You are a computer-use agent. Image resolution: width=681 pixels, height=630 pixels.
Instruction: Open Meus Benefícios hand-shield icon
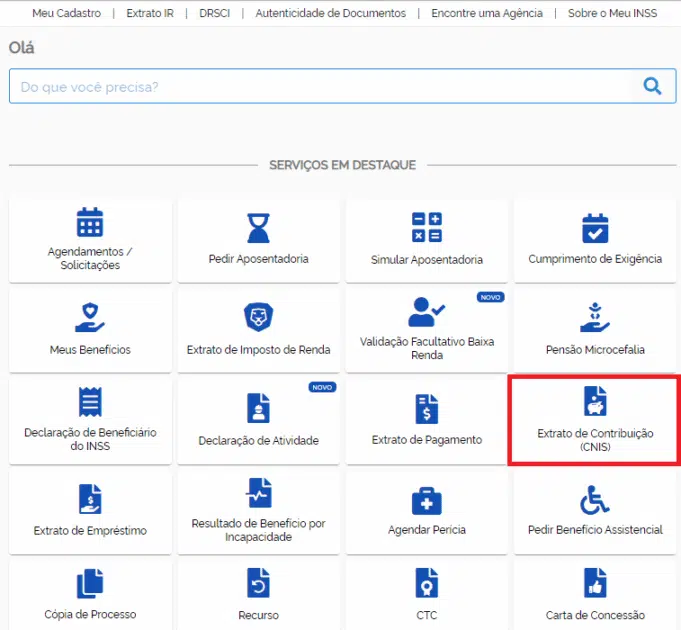(x=90, y=317)
